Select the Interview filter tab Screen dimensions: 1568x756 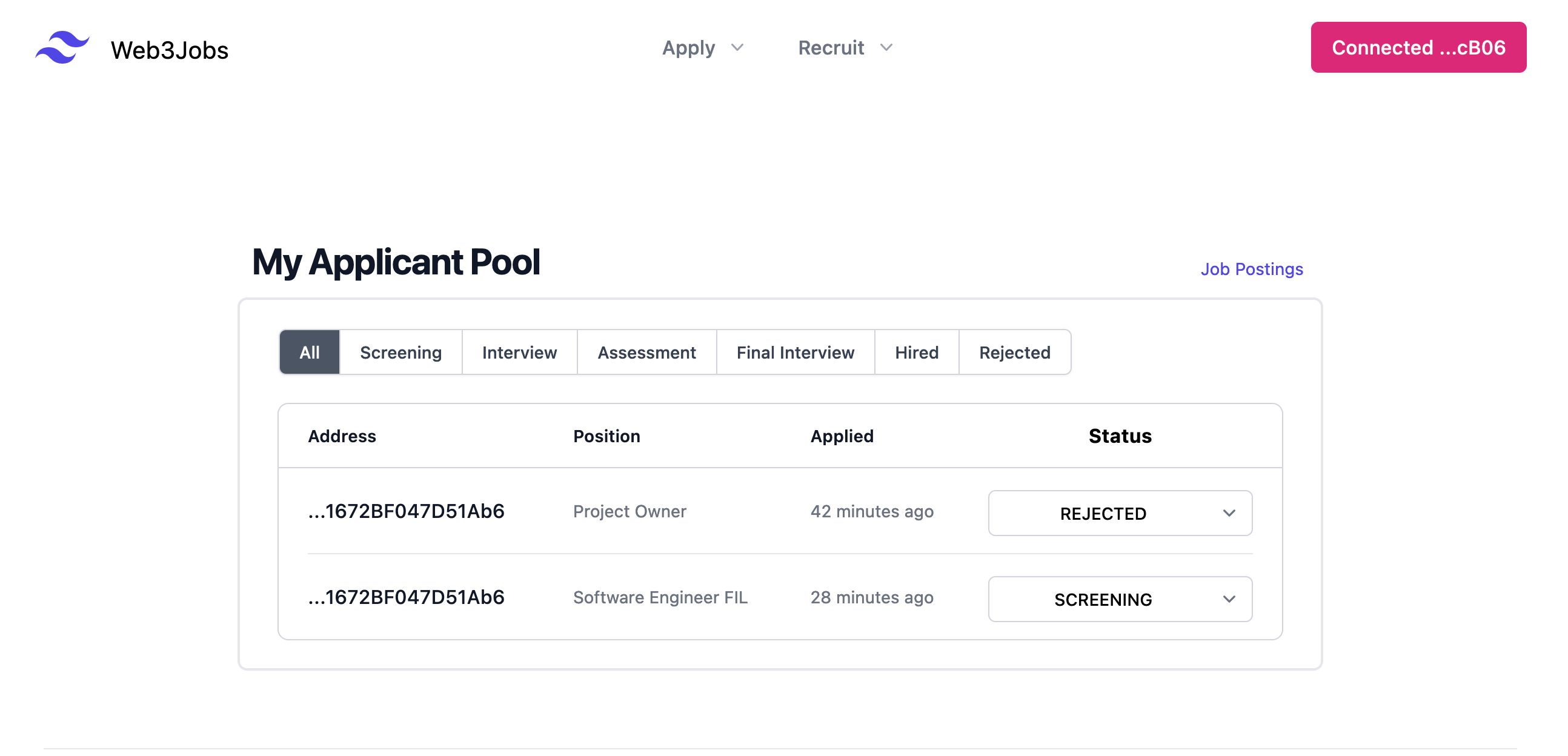[519, 351]
